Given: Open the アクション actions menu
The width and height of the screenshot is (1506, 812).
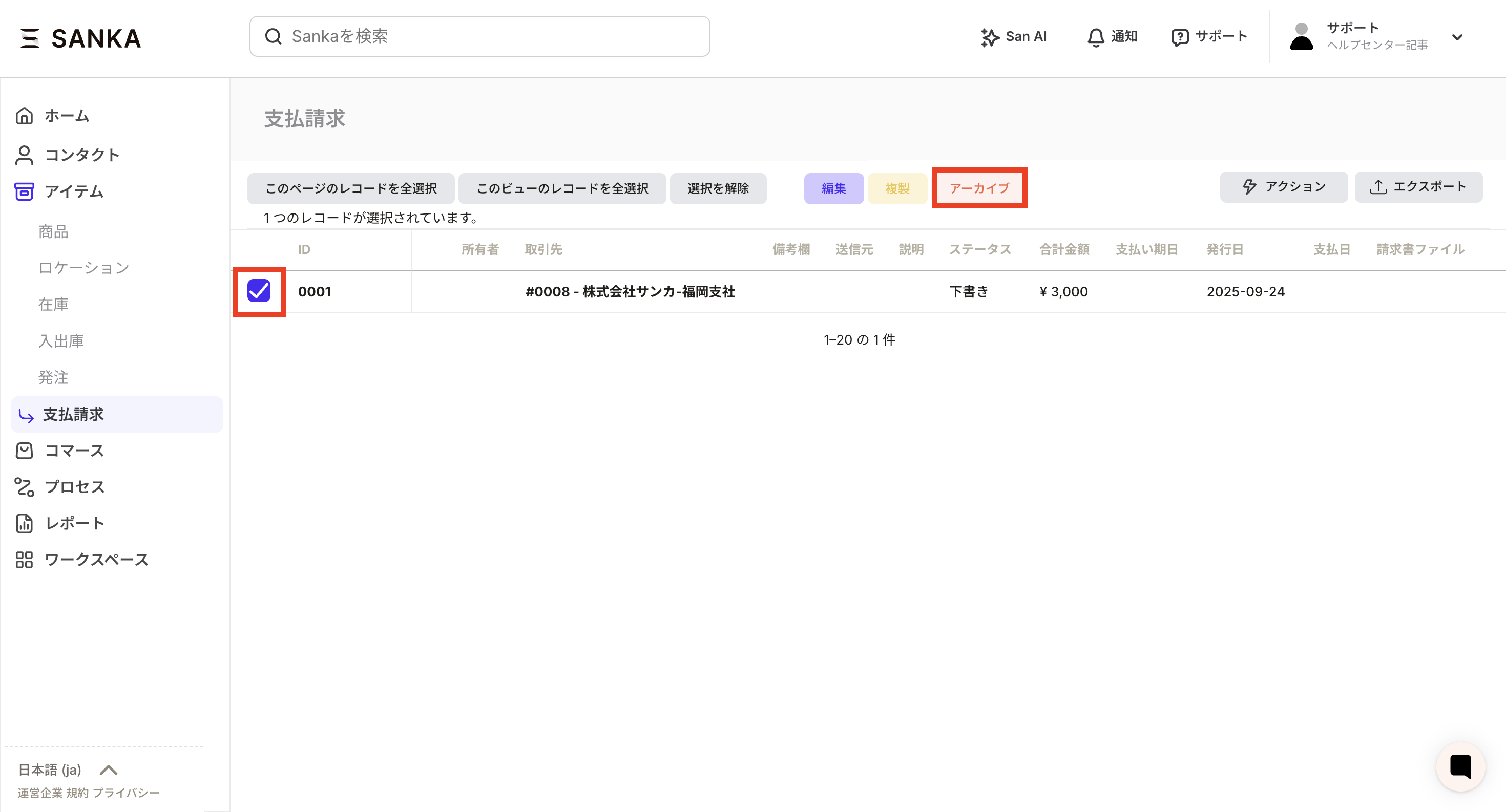Looking at the screenshot, I should click(x=1283, y=187).
